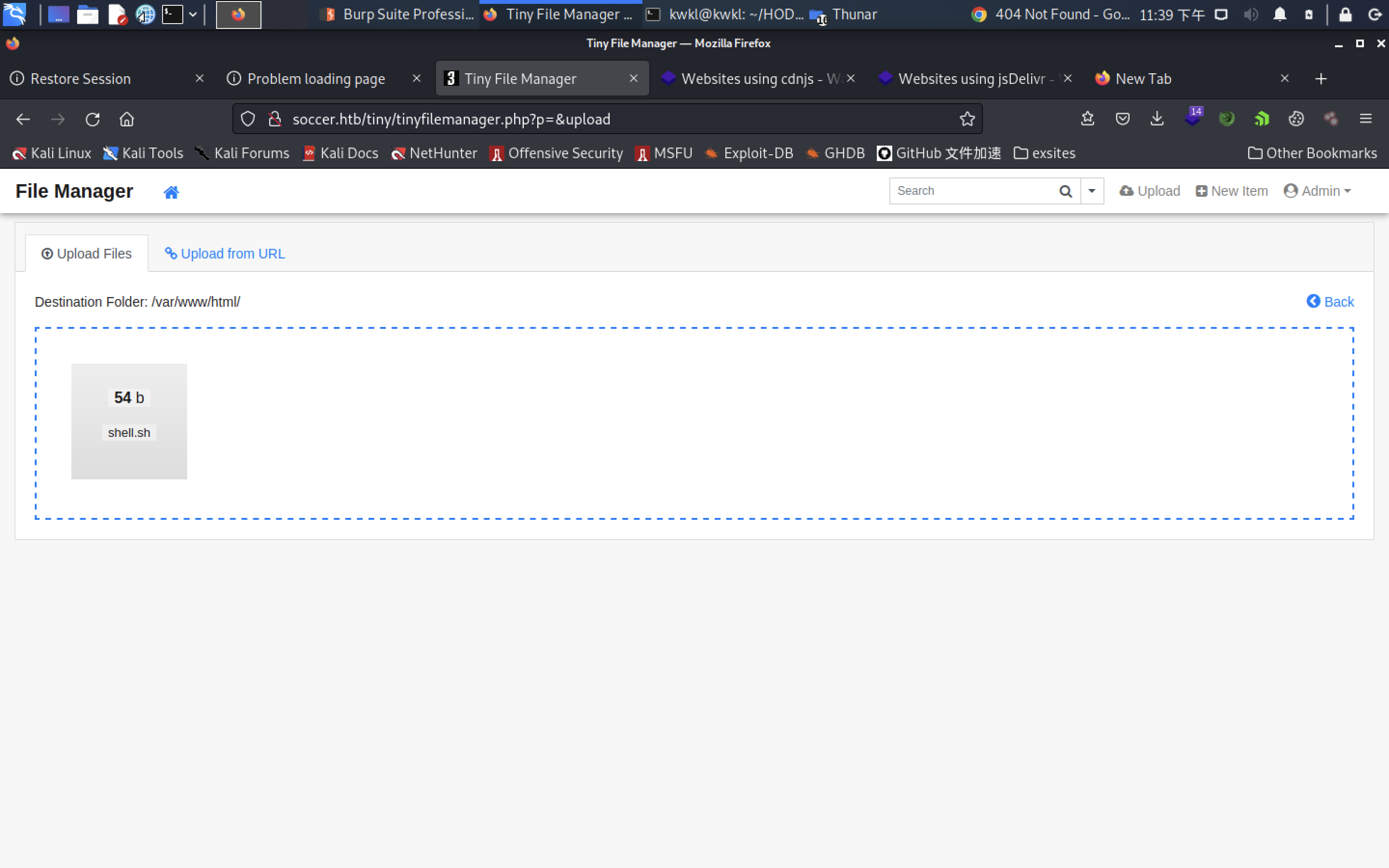This screenshot has height=868, width=1389.
Task: Click the search magnifier icon
Action: pyautogui.click(x=1065, y=191)
